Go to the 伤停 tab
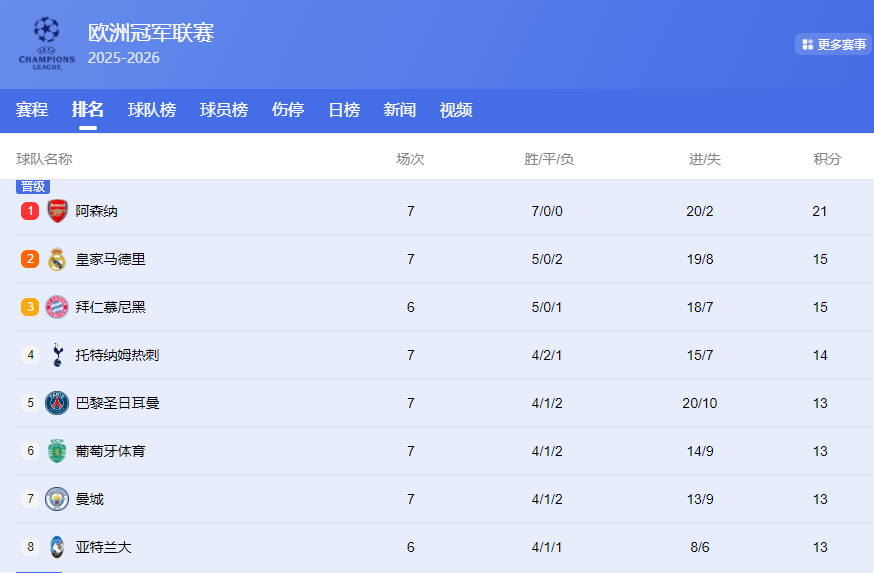The height and width of the screenshot is (573, 874). click(288, 110)
